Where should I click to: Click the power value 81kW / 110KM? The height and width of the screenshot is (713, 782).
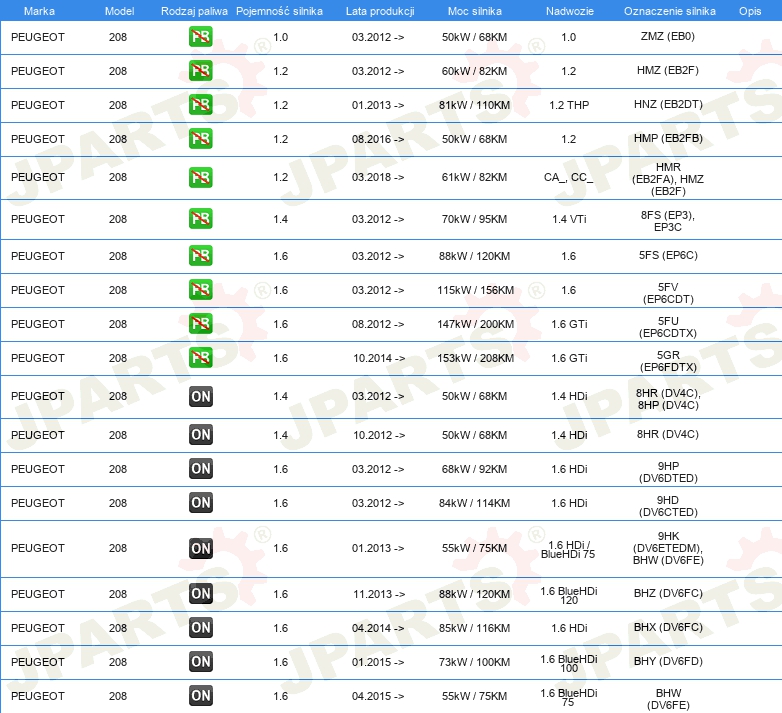(x=474, y=105)
